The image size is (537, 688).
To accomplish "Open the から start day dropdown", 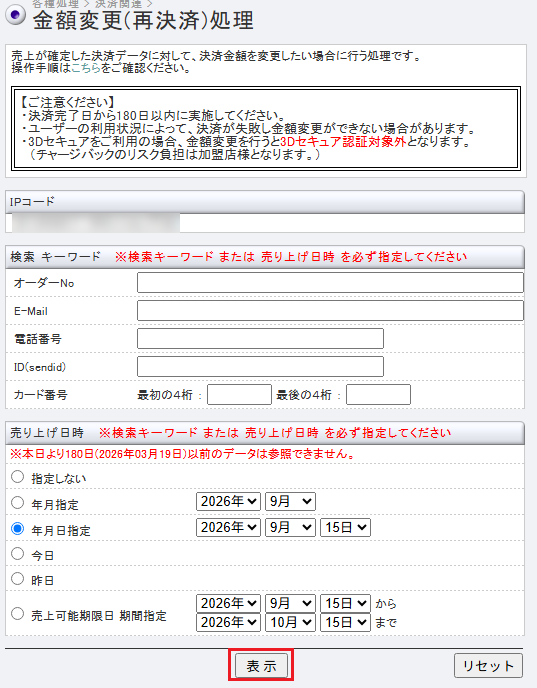I will (346, 604).
